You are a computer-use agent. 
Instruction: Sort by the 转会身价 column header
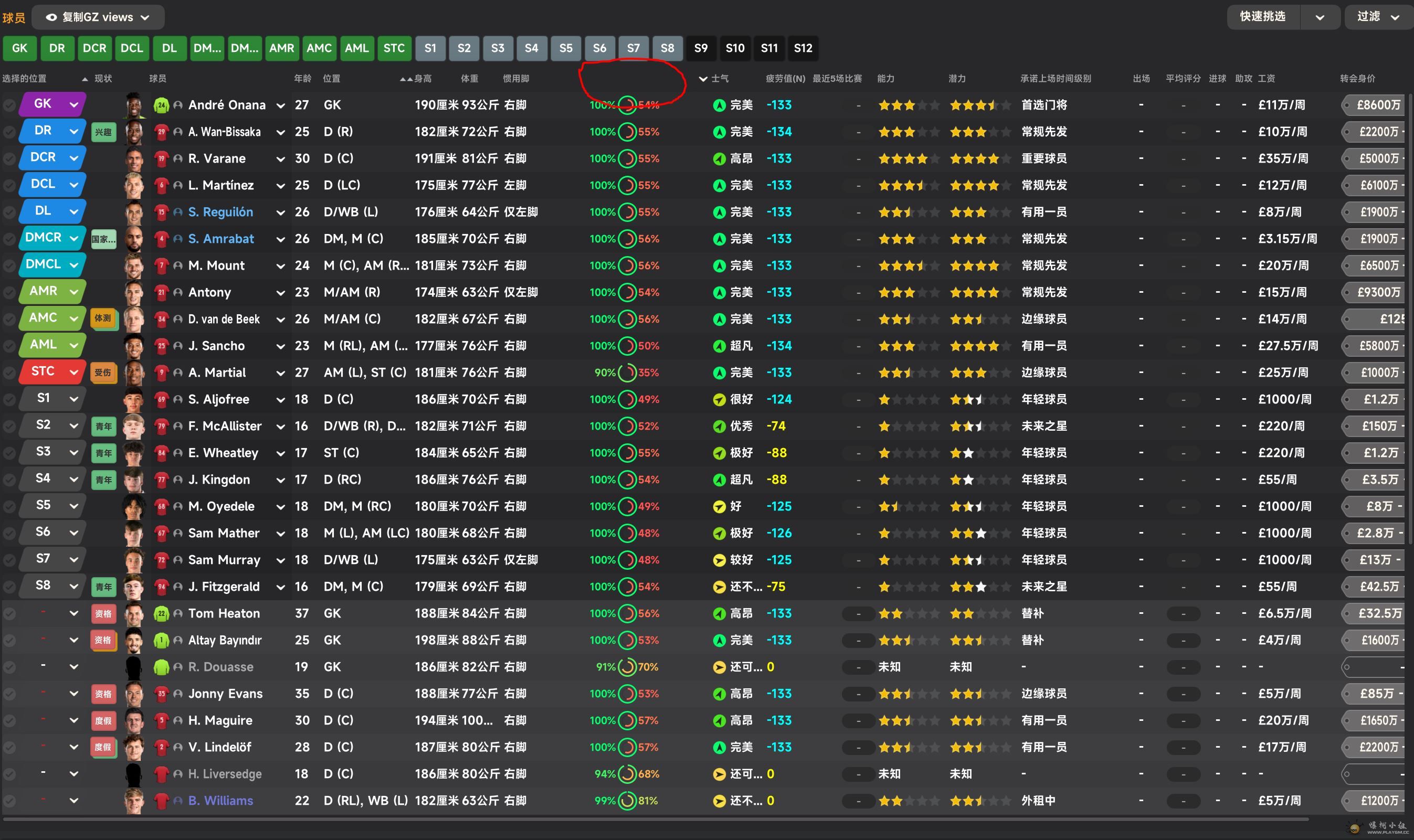[1357, 79]
